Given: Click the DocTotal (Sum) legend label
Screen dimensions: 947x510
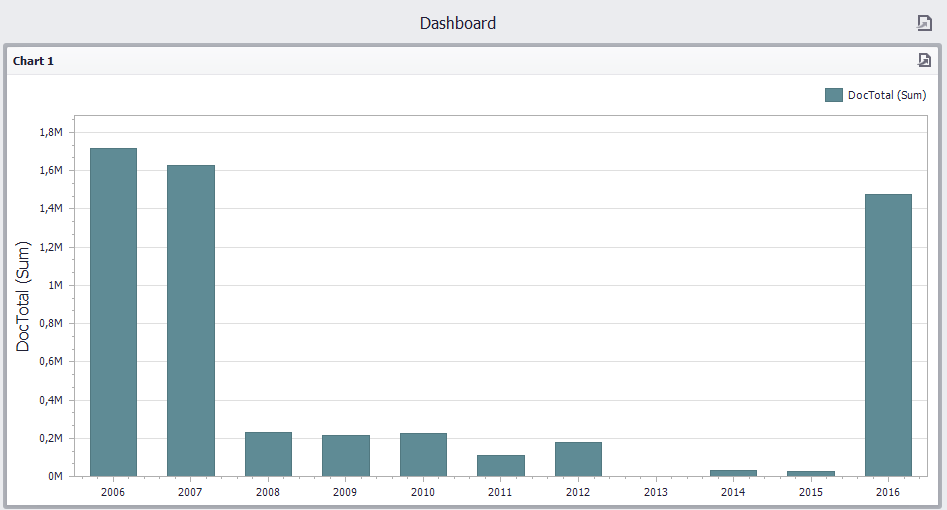Looking at the screenshot, I should point(887,95).
